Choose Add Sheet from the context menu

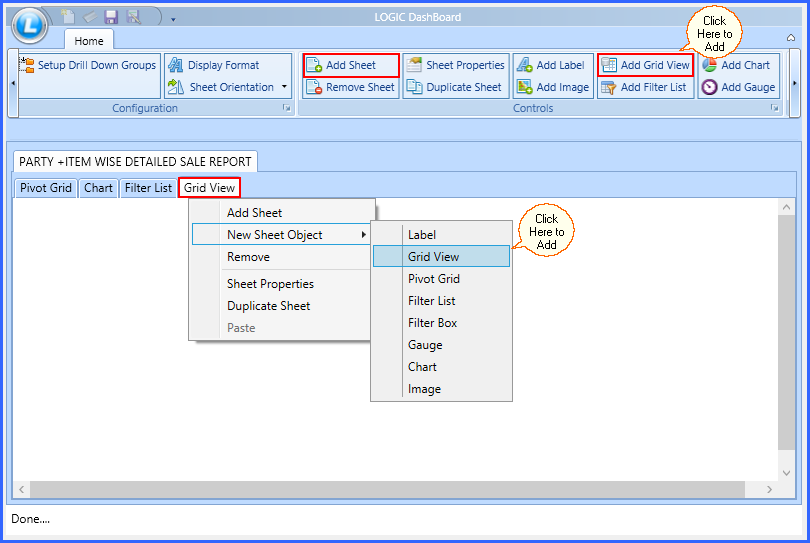pos(282,212)
